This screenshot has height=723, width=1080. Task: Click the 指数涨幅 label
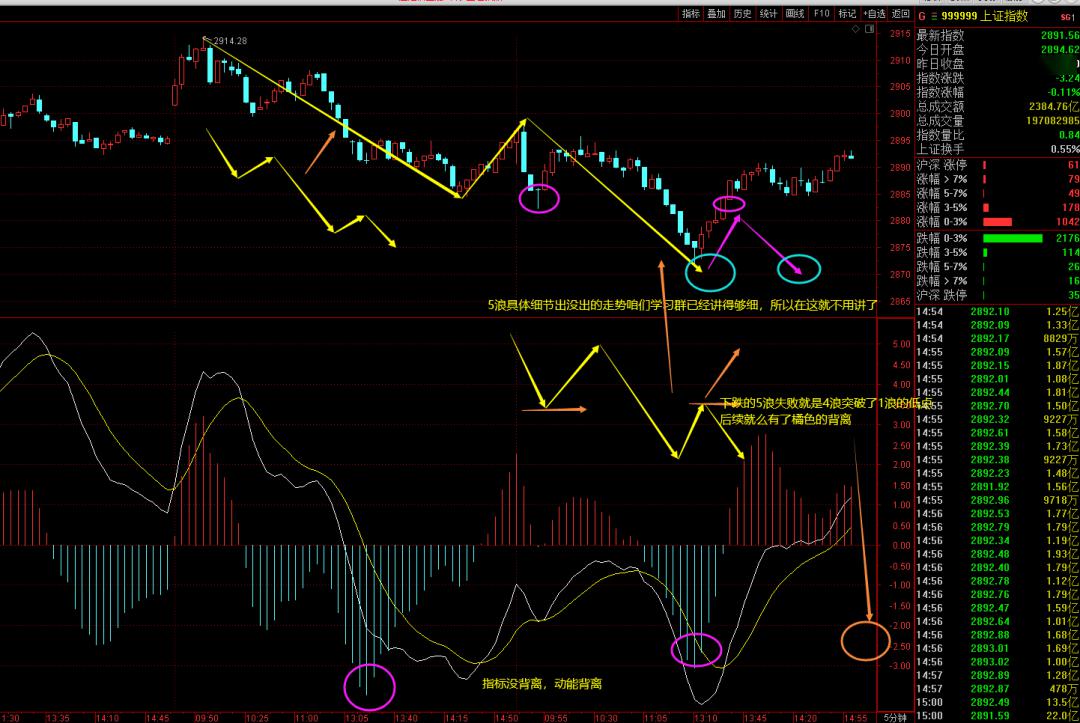click(940, 92)
